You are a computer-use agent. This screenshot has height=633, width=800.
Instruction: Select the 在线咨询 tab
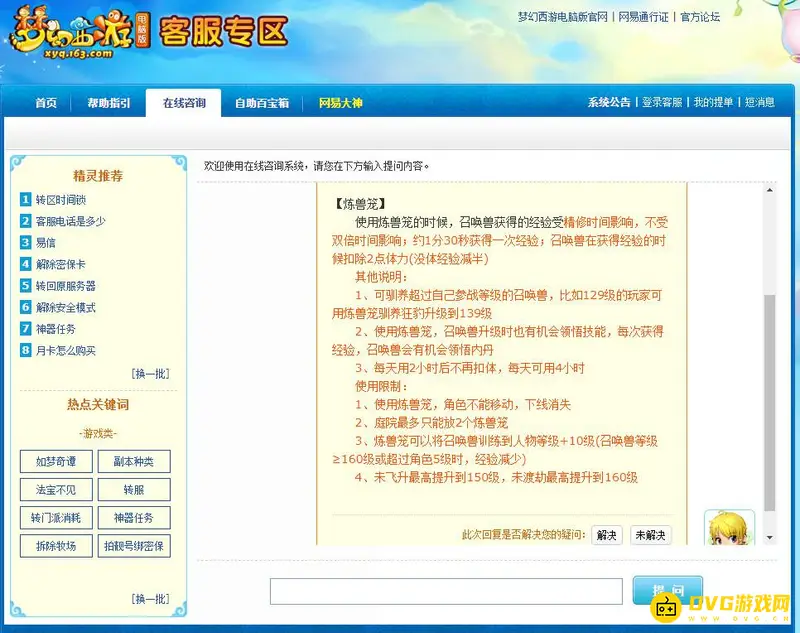[184, 103]
